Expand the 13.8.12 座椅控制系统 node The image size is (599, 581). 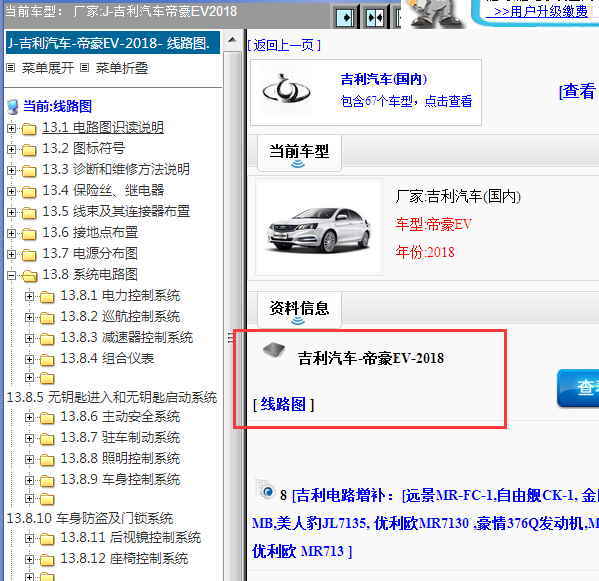pos(29,560)
